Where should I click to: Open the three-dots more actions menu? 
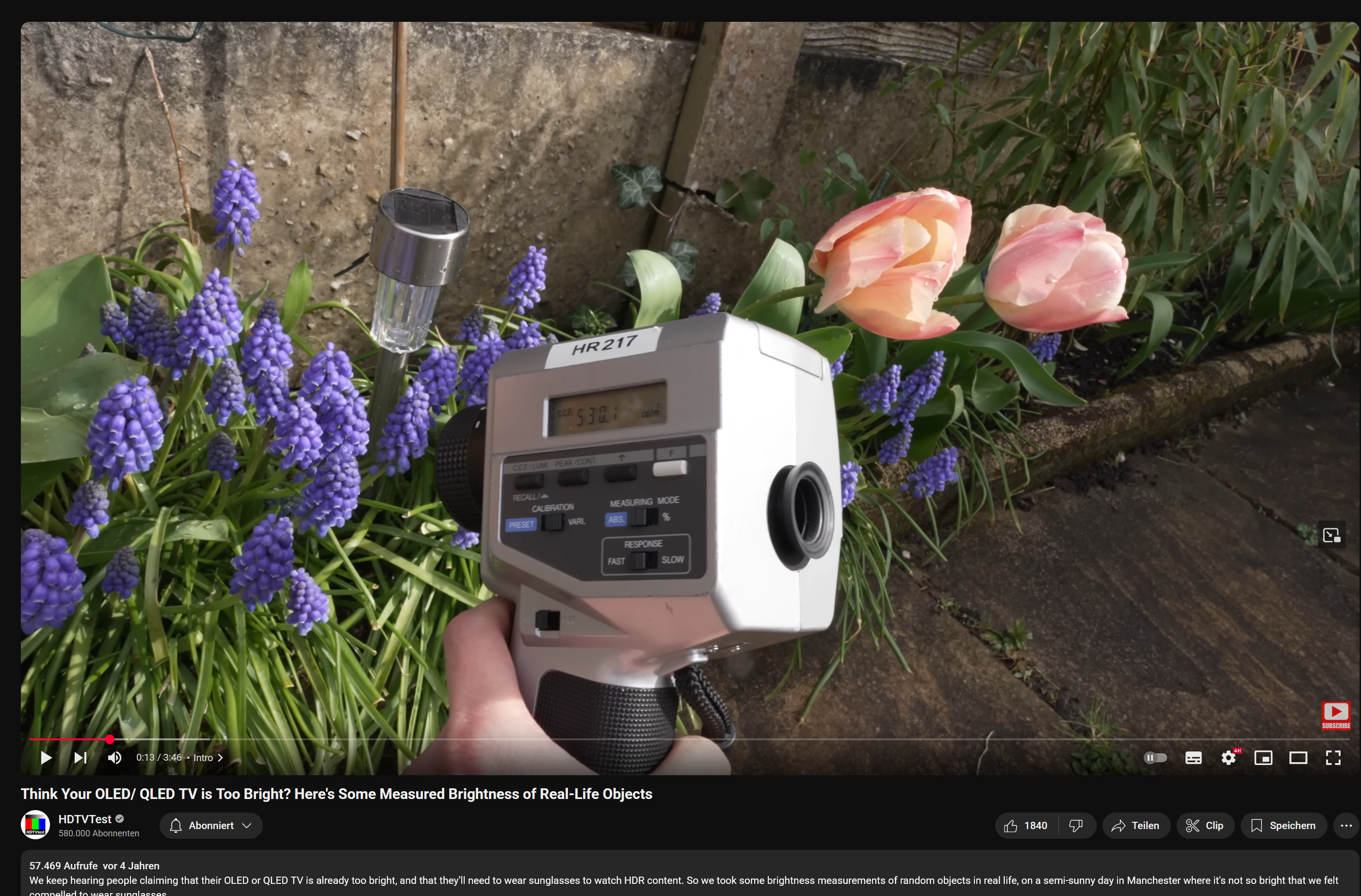pyautogui.click(x=1345, y=826)
